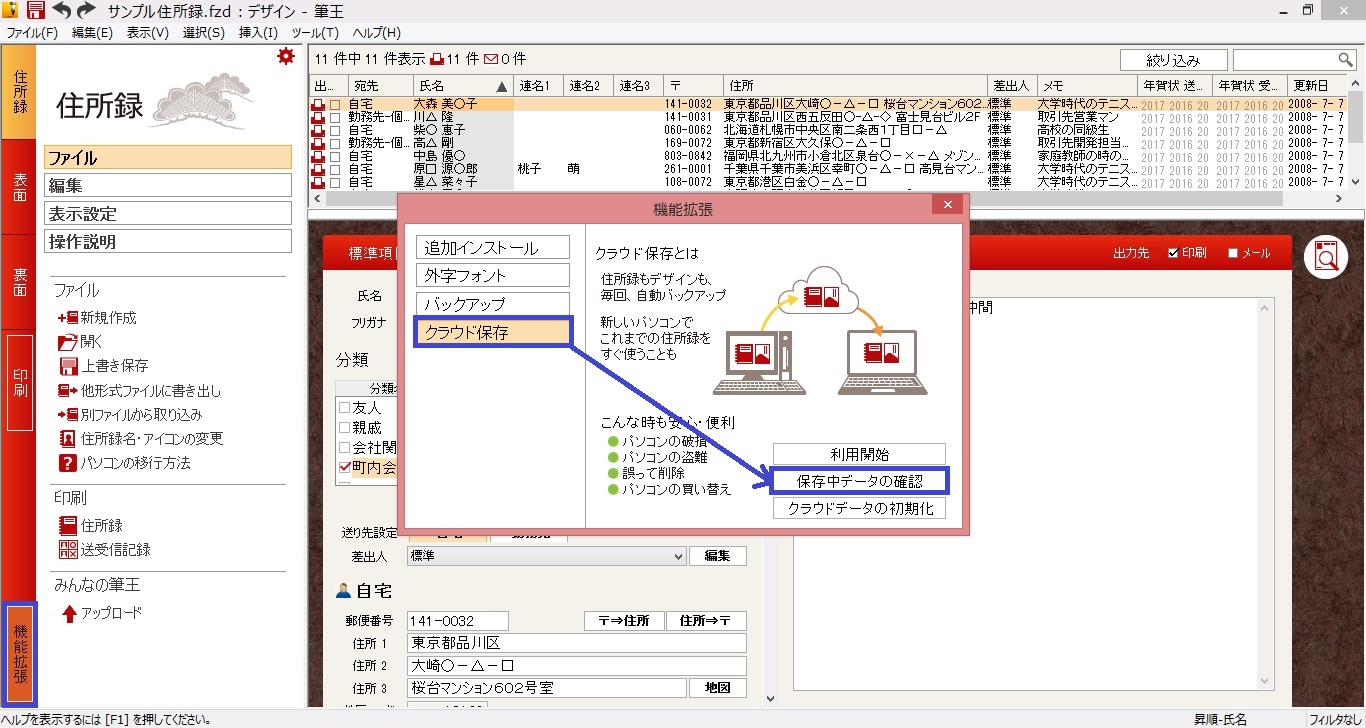1366x728 pixels.
Task: Close the 機能拡張 dialog
Action: click(x=947, y=205)
